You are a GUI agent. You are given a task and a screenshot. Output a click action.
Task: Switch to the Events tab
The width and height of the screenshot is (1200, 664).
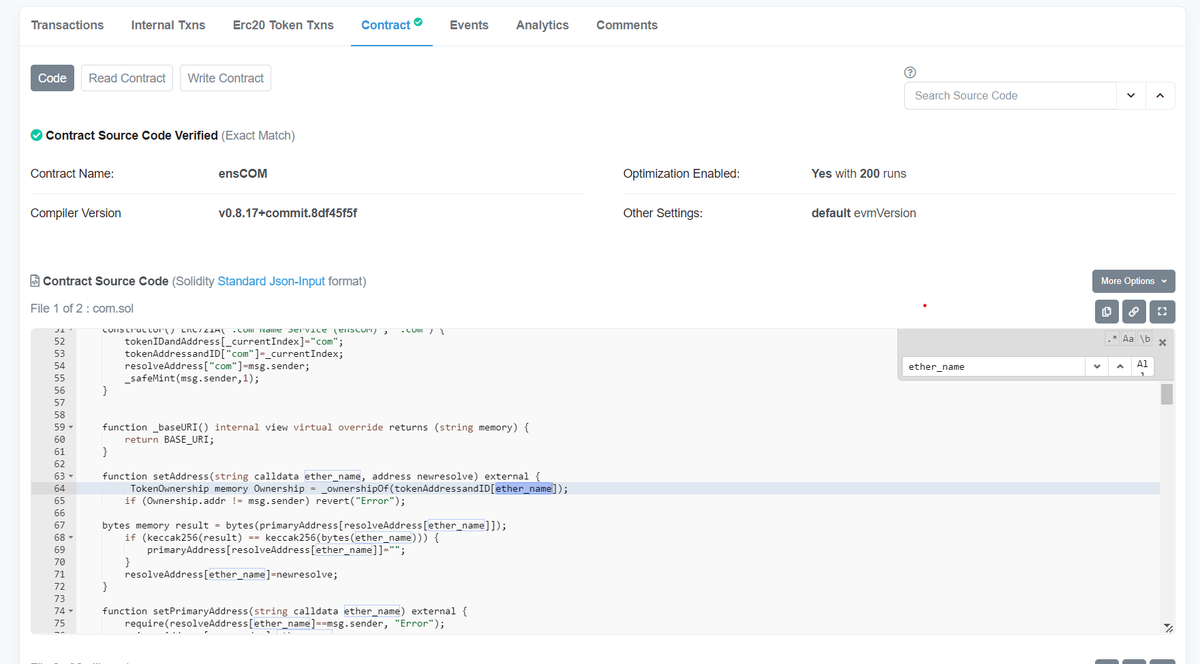468,25
